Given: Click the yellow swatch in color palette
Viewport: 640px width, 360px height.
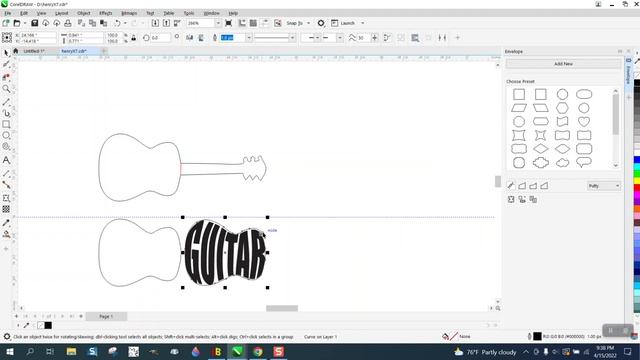Looking at the screenshot, I should (636, 181).
